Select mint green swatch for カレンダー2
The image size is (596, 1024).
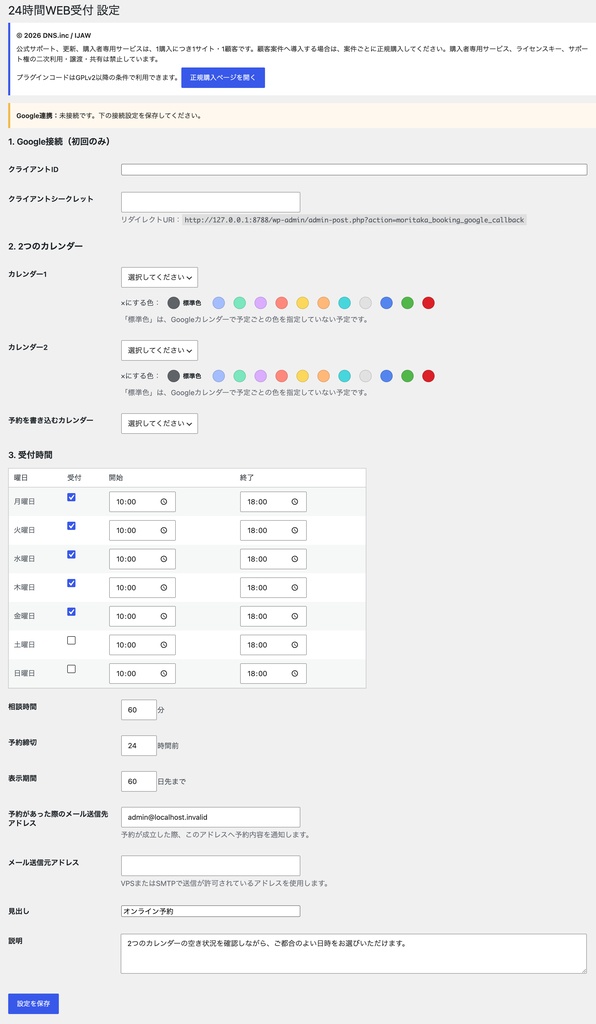coord(240,376)
